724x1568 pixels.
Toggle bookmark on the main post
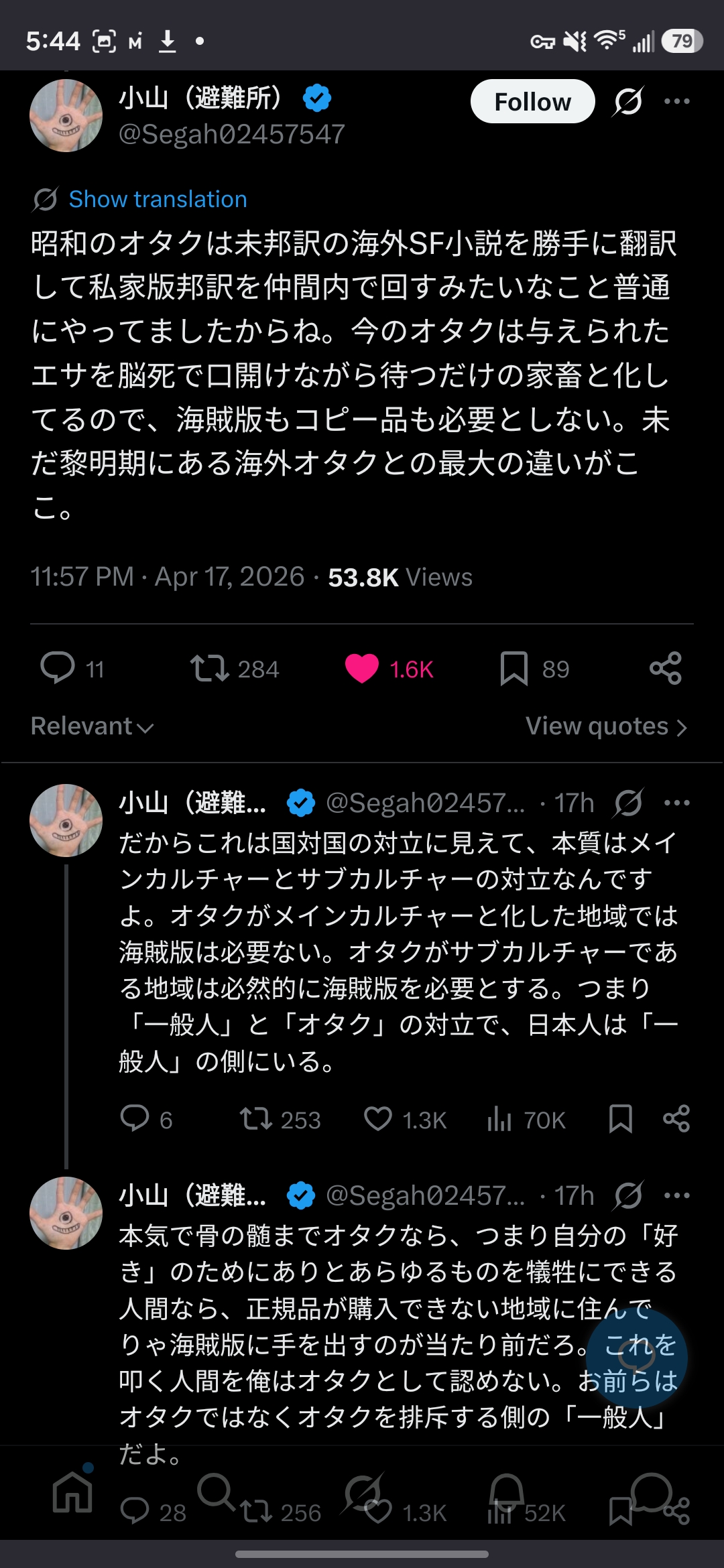click(x=514, y=668)
